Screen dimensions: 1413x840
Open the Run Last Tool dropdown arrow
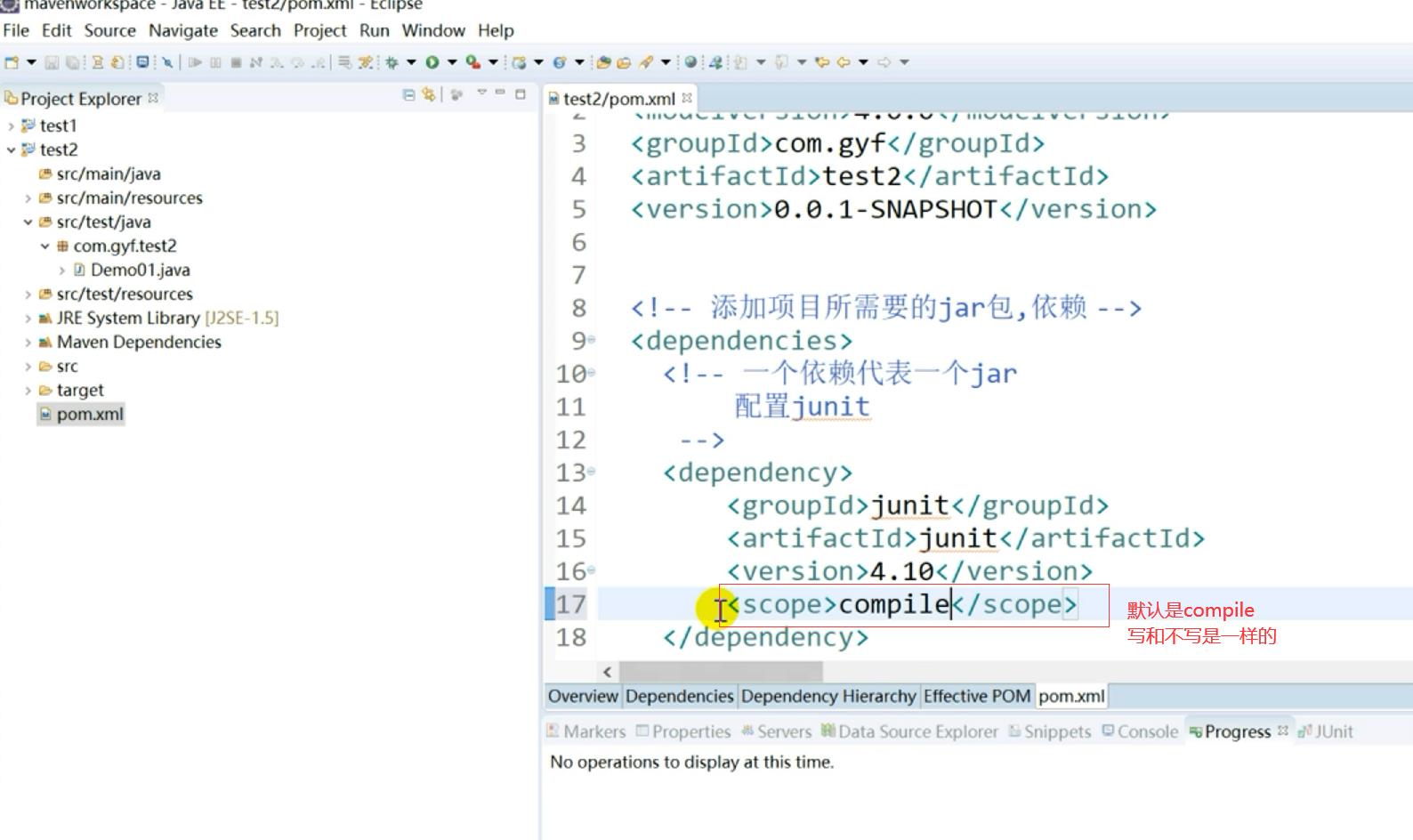tap(493, 62)
